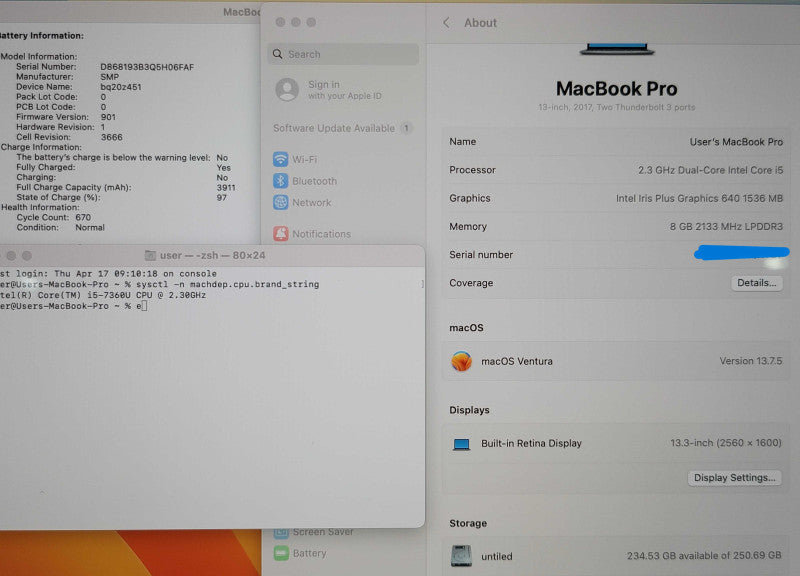Go back using the chevron beside About
Viewport: 800px width, 576px height.
tap(446, 22)
